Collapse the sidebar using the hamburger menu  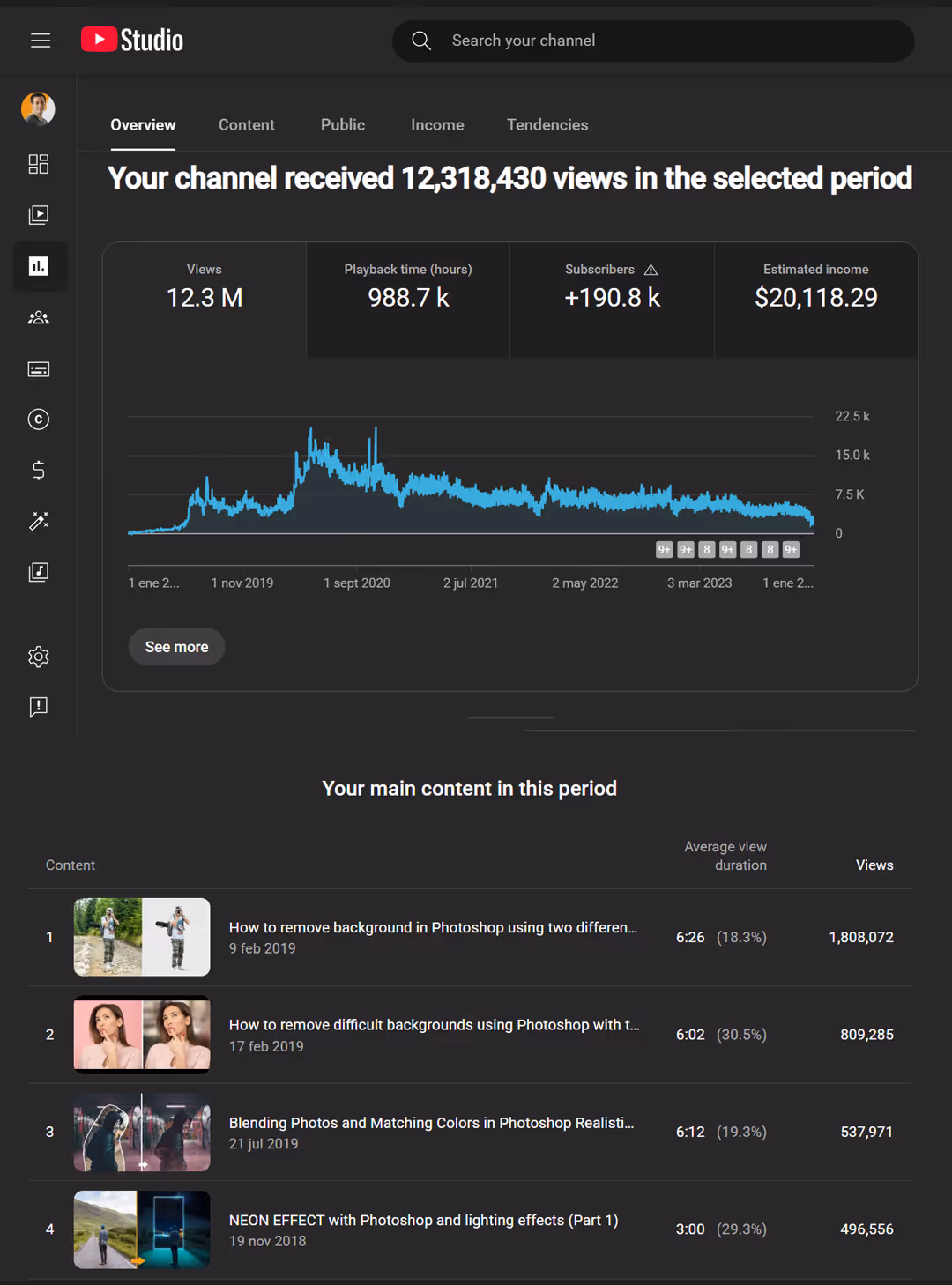40,40
